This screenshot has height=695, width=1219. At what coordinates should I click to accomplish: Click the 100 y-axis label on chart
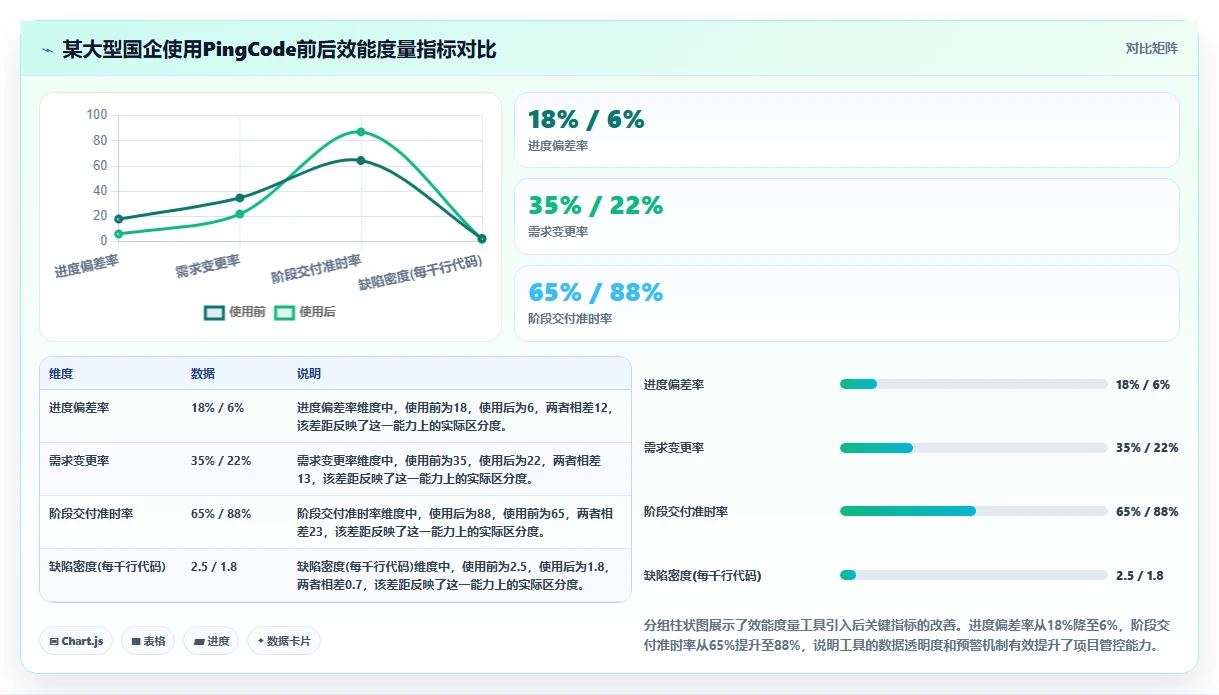[x=97, y=115]
